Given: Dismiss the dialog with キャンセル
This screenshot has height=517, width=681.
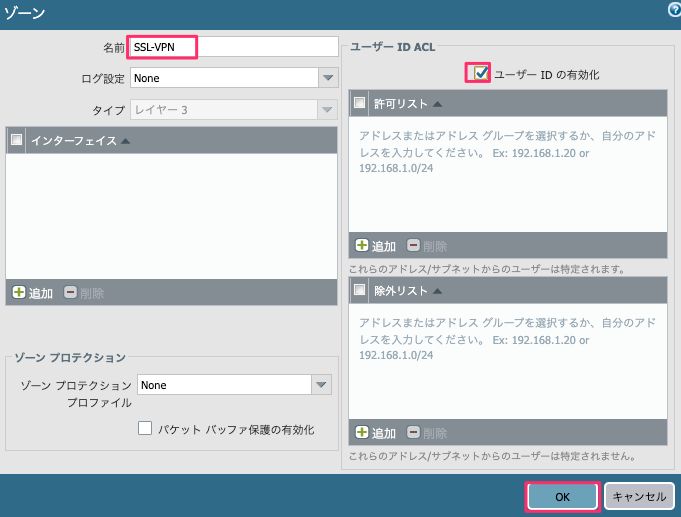Looking at the screenshot, I should pyautogui.click(x=639, y=496).
